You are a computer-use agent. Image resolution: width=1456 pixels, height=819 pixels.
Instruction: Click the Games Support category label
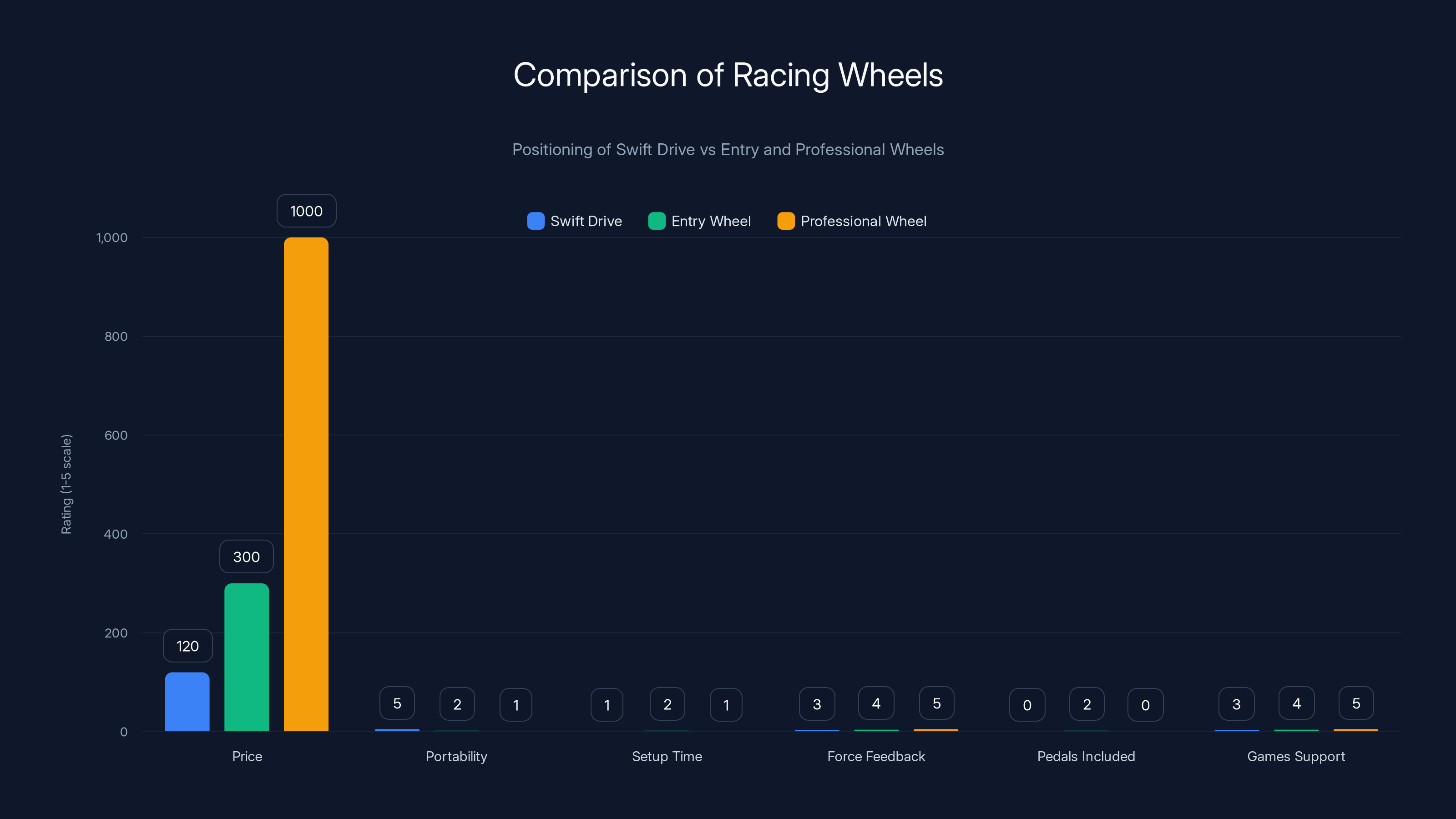click(x=1297, y=756)
